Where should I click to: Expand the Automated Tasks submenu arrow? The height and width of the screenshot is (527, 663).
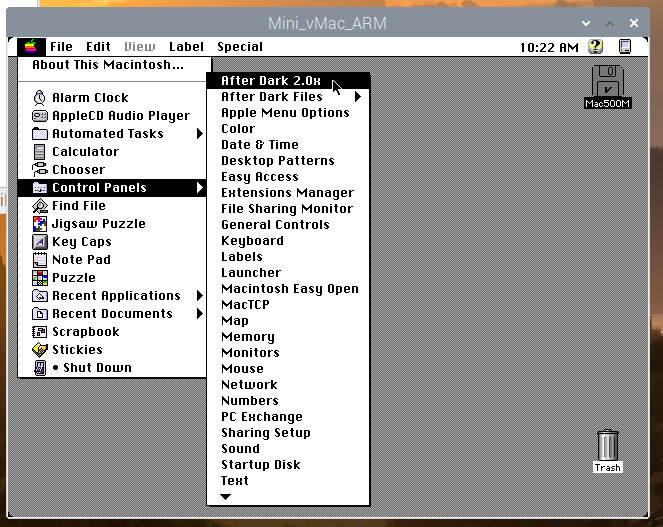click(x=200, y=134)
